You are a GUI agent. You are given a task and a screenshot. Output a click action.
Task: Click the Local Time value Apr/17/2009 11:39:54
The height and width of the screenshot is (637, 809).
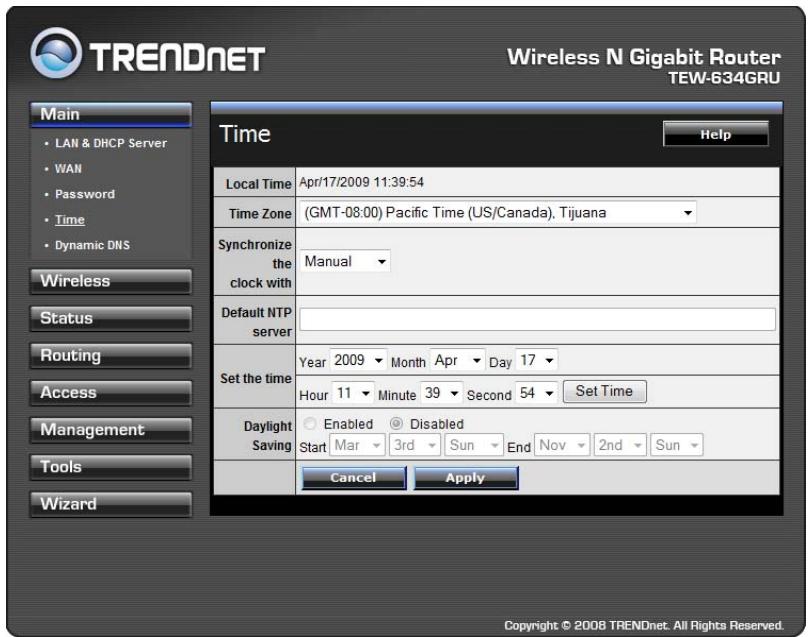(x=361, y=182)
